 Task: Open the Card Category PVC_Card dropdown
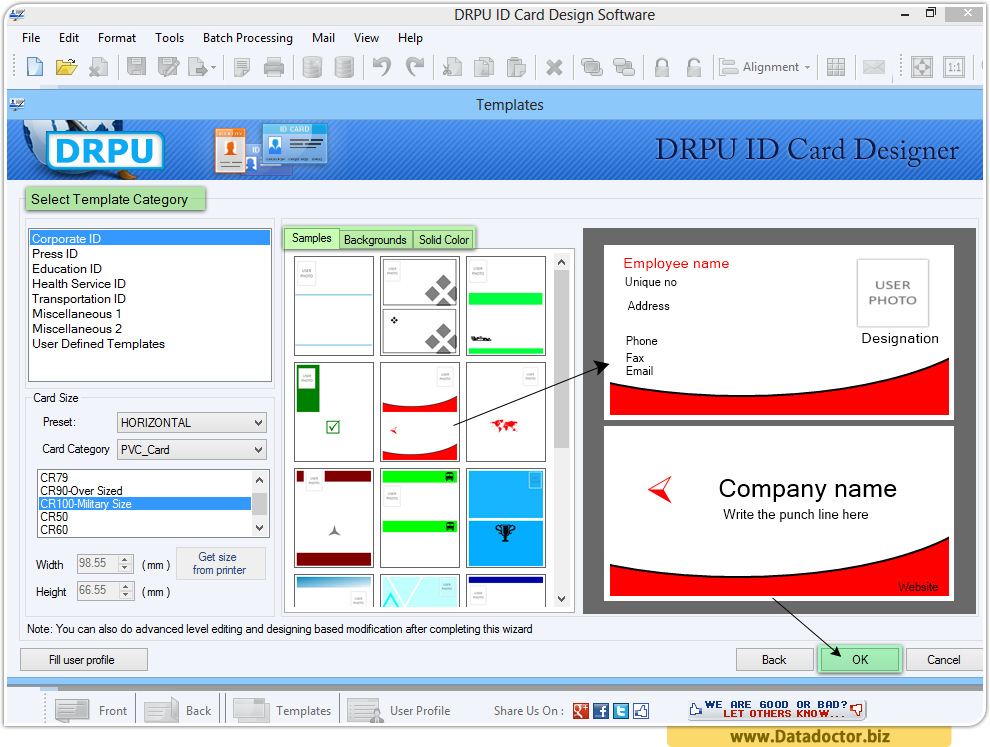click(191, 450)
